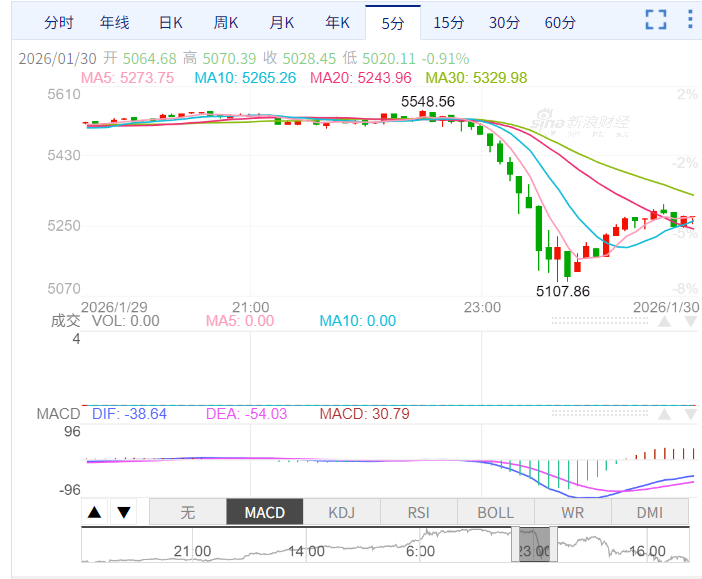Click the 5107.86 low price label
The height and width of the screenshot is (579, 702).
point(563,292)
